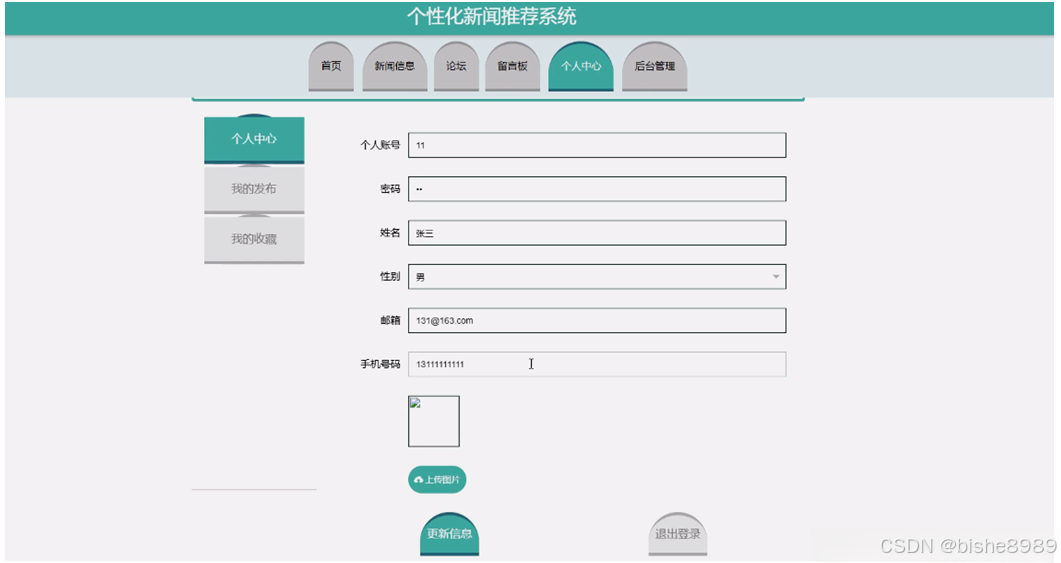Click the 个性化新闻推荐系统 page title
Screen dimensions: 1061x563
492,16
